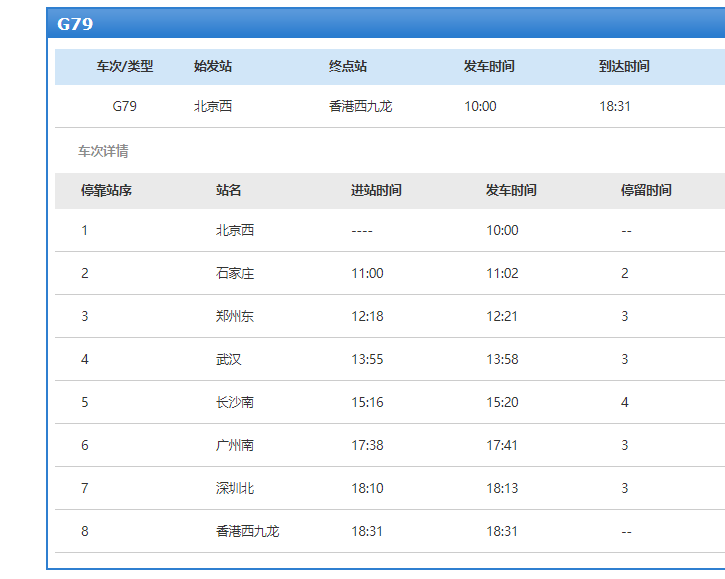Select arrival time 15:16 for 长沙南
725x579 pixels.
(x=367, y=402)
